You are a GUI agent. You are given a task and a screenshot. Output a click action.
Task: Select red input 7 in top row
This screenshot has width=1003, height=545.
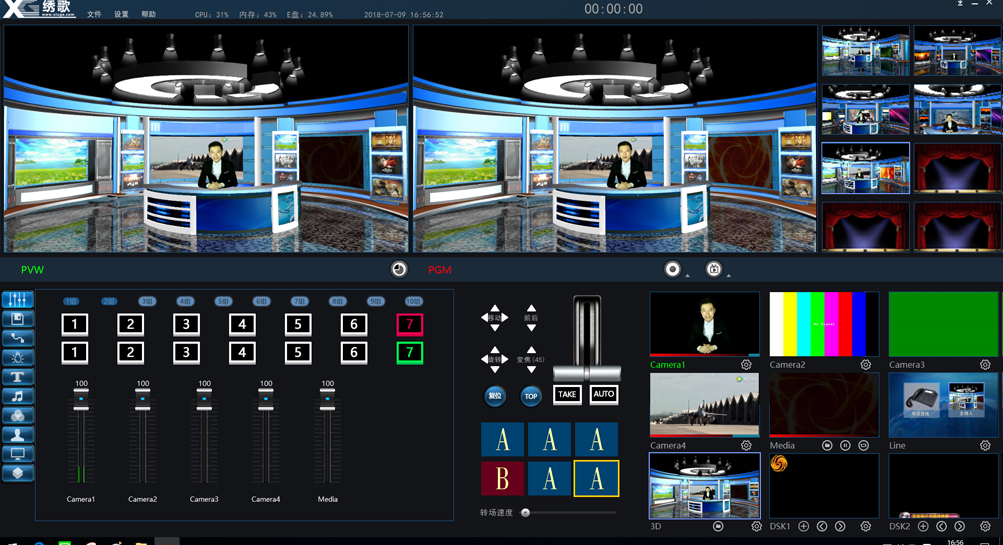click(409, 324)
